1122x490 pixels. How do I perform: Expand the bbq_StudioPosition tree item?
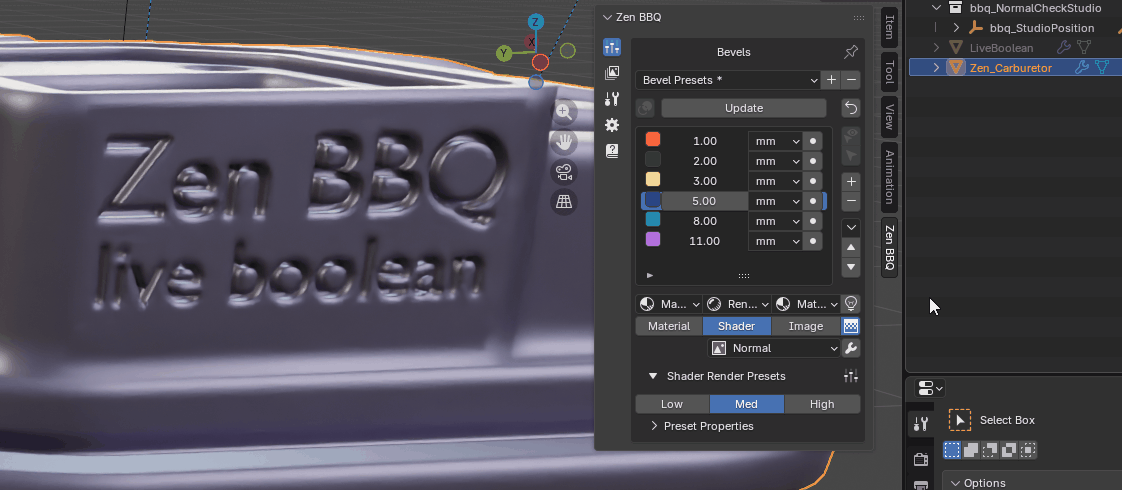pyautogui.click(x=956, y=28)
